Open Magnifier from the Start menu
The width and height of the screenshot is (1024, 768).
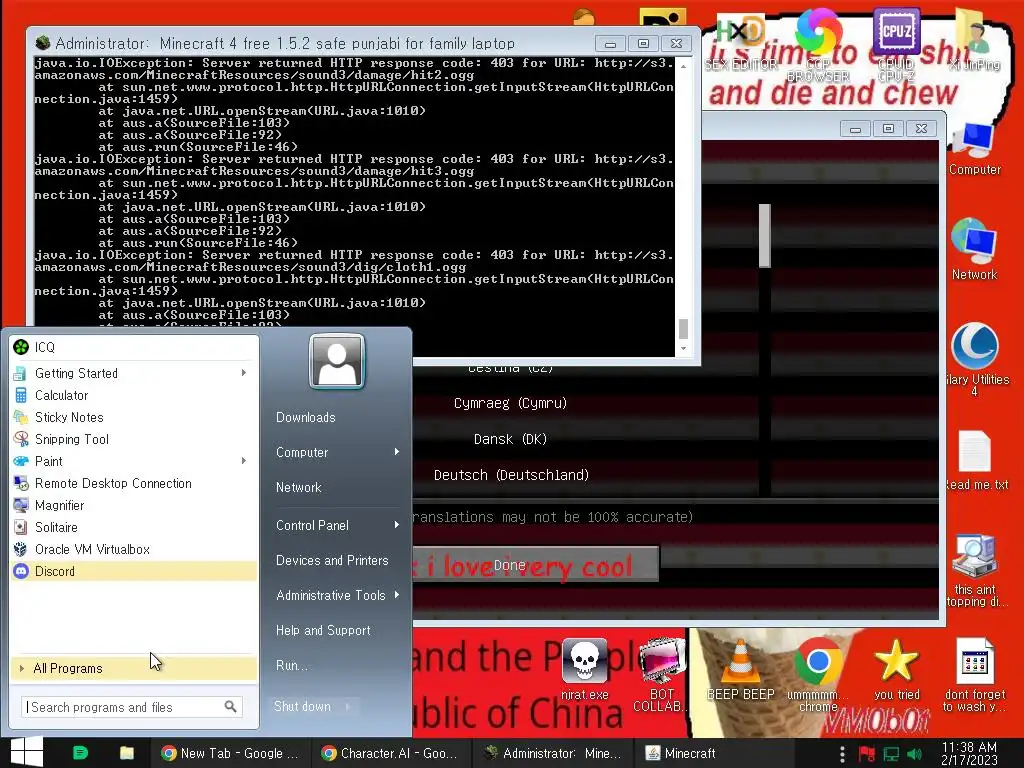point(133,505)
